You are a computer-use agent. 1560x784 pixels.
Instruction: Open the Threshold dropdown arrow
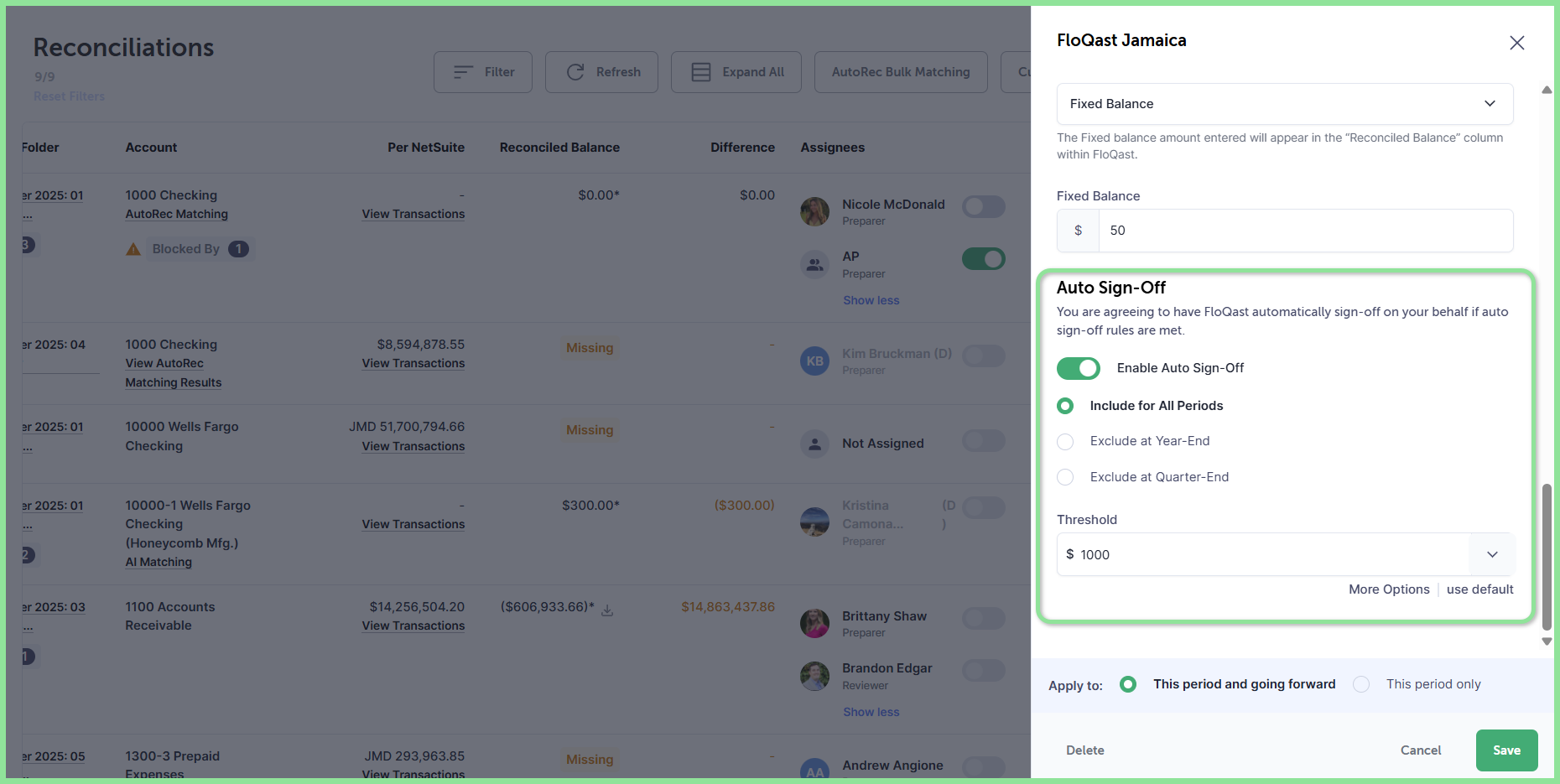pos(1492,554)
